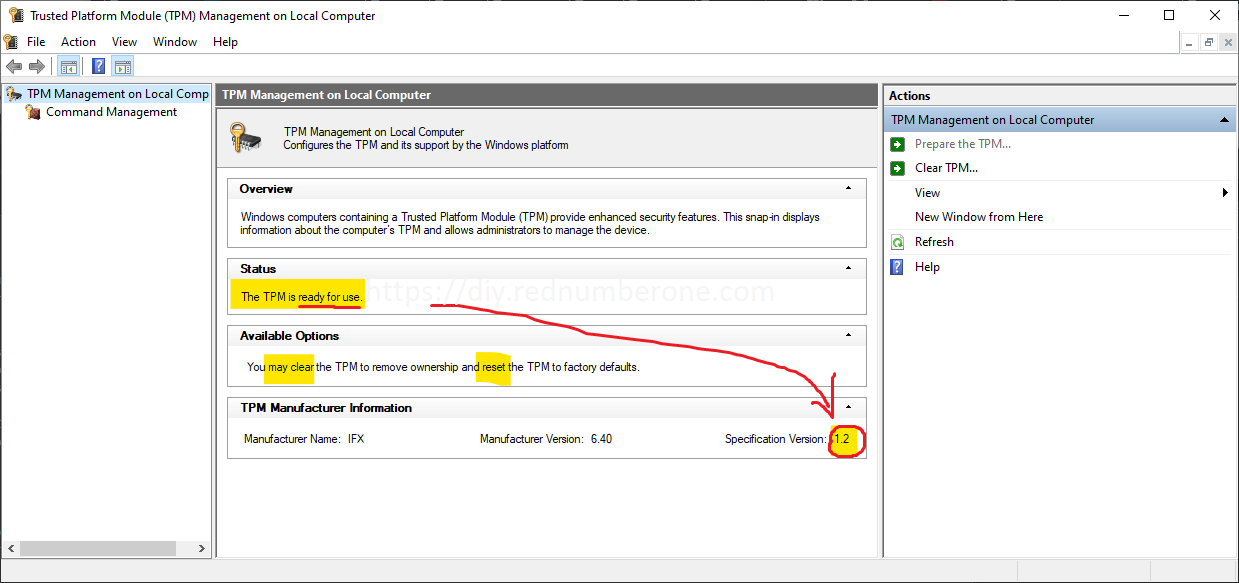Click the 'TPM Management on Local Computer' details pane title
Viewport: 1239px width, 583px height.
pos(326,95)
